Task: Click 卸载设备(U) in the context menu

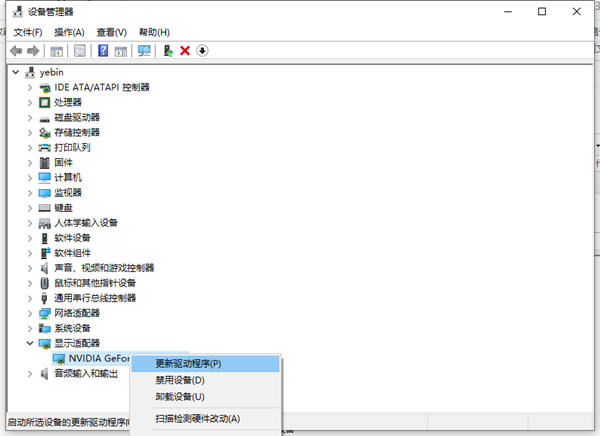Action: (x=180, y=397)
